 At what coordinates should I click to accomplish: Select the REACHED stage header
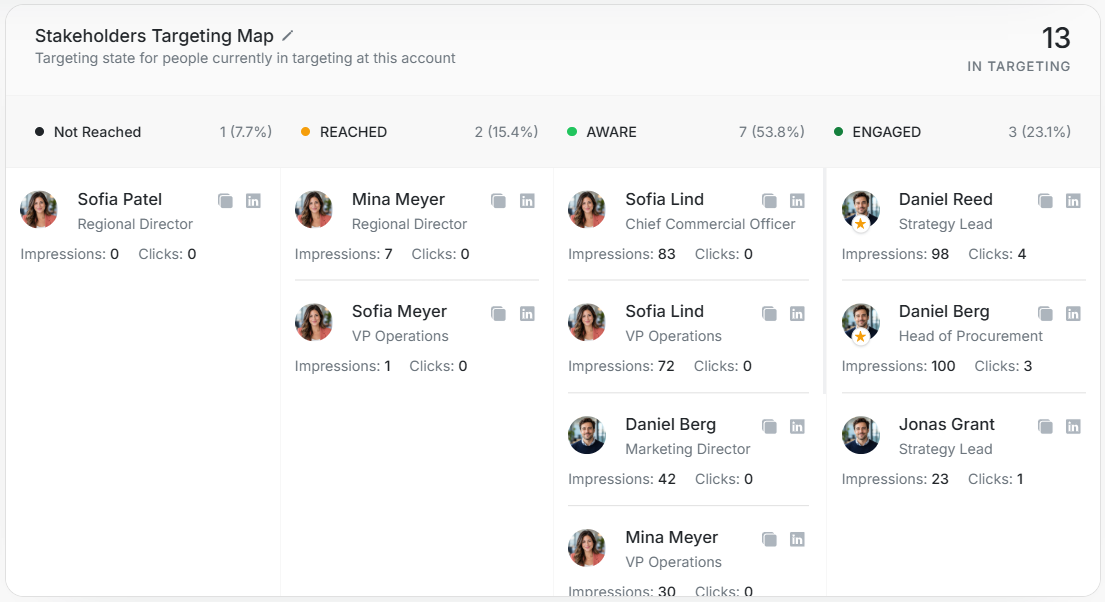coord(419,132)
